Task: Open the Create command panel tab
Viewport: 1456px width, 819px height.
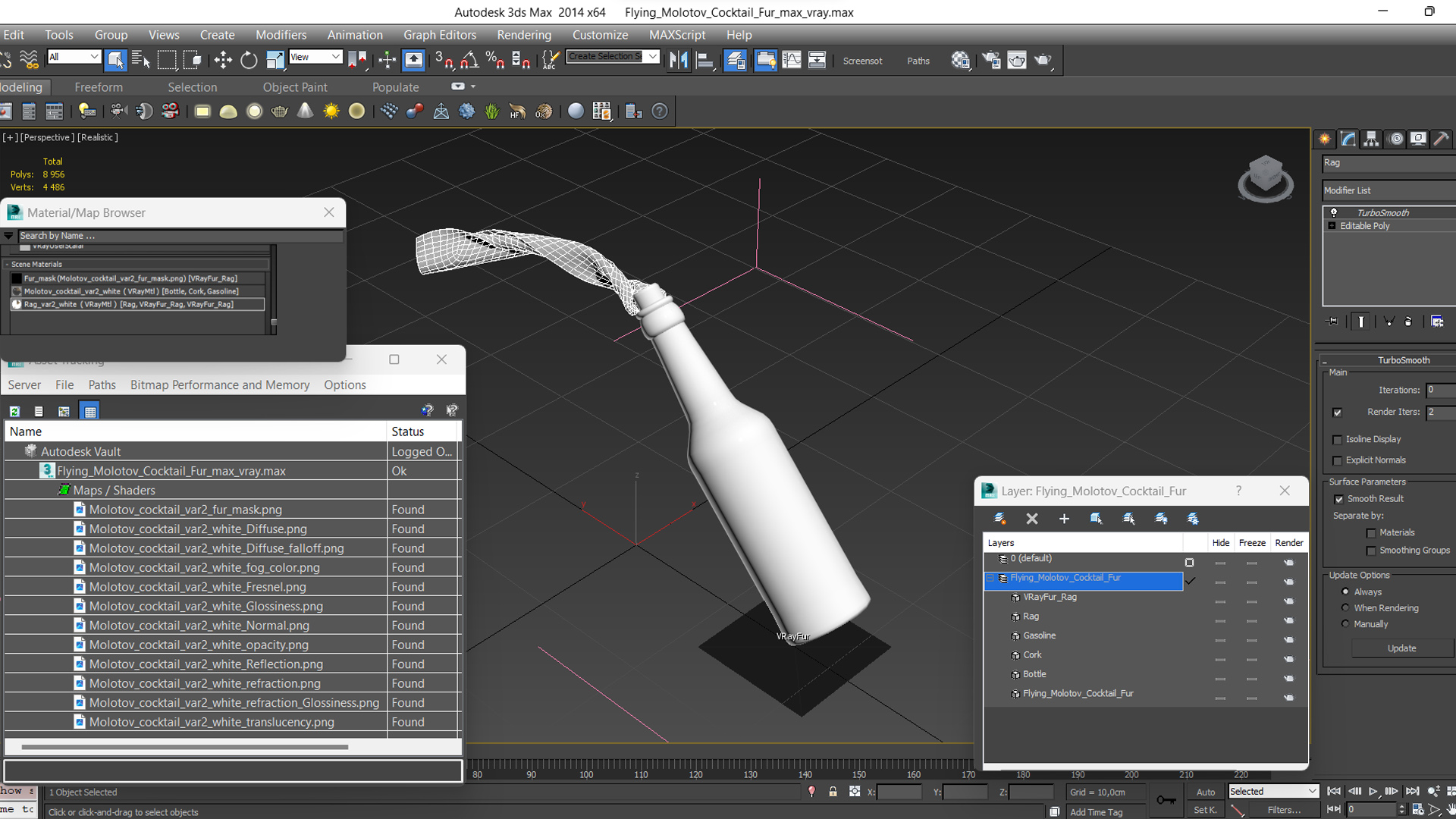Action: pos(1325,139)
